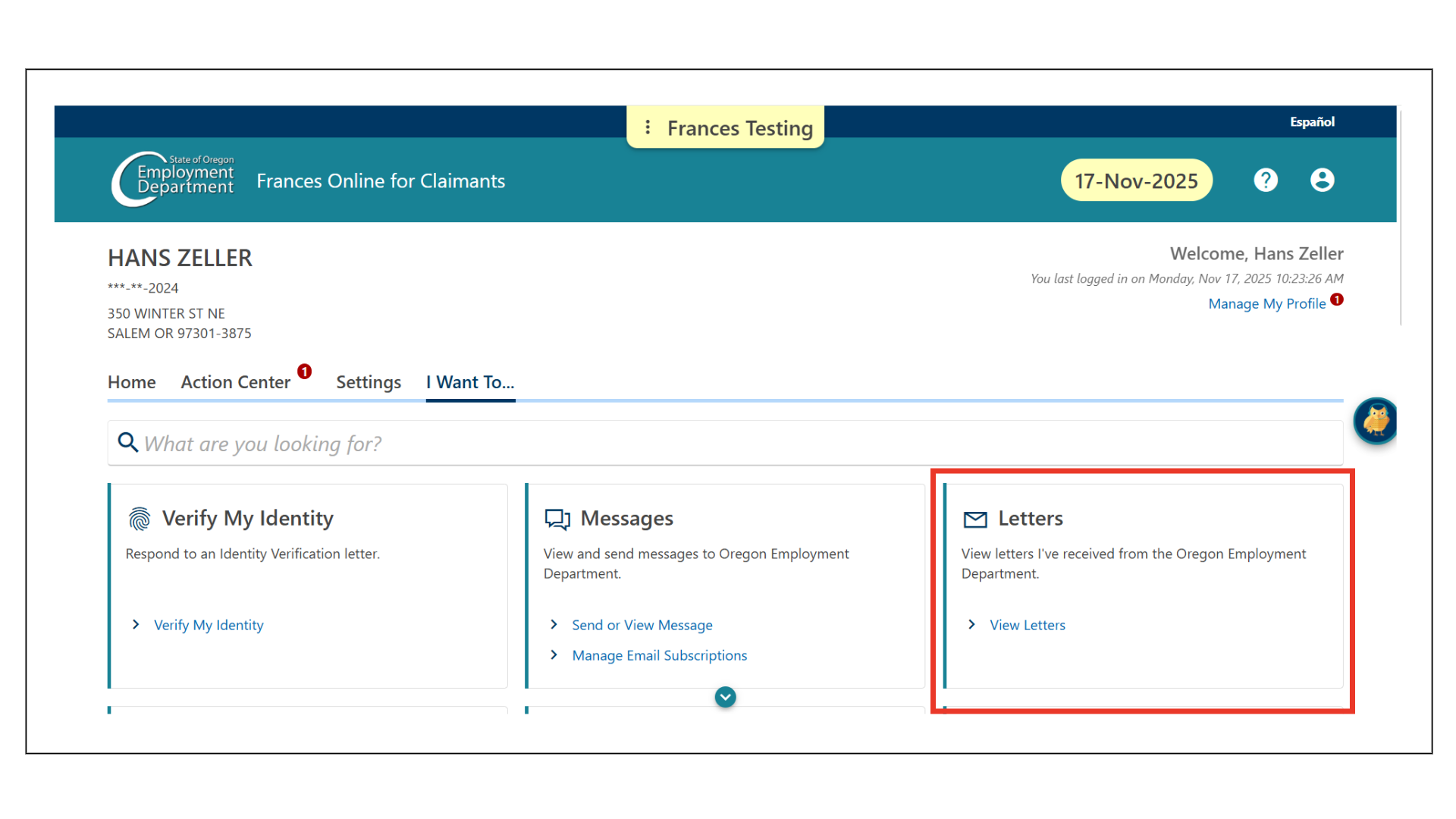Open Send or View Message link
The image size is (1456, 819).
tap(642, 625)
